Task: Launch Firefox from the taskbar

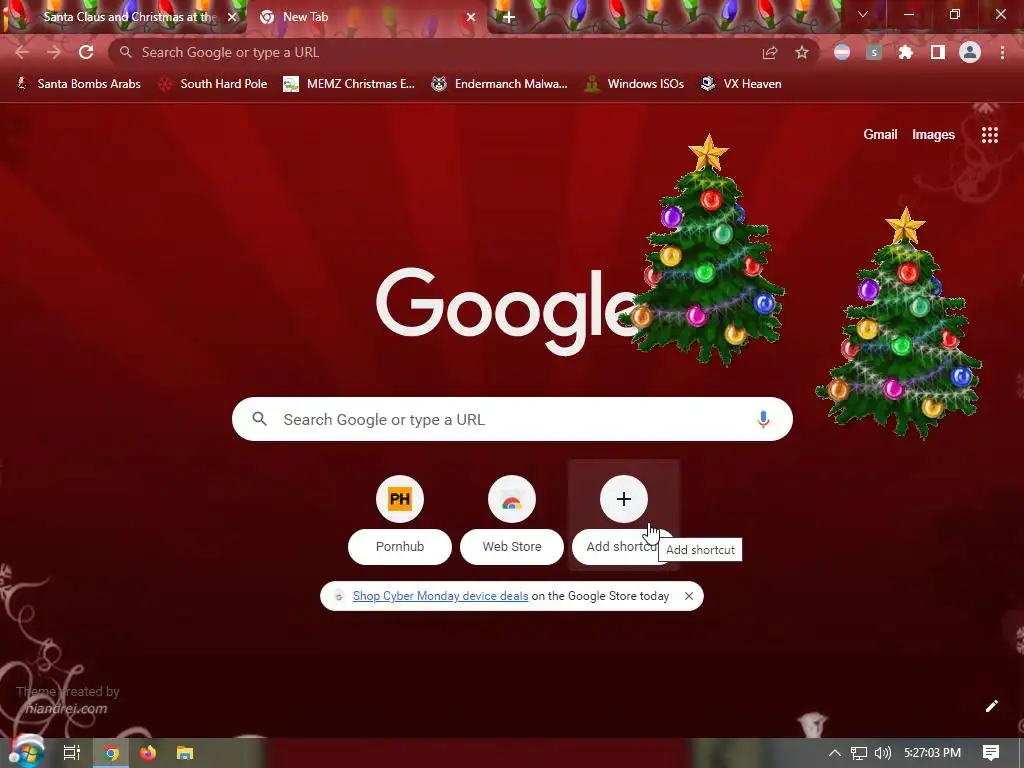Action: click(148, 753)
